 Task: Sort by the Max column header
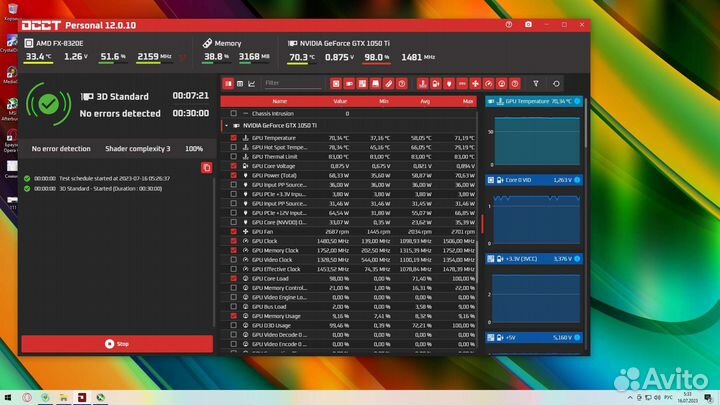point(467,101)
